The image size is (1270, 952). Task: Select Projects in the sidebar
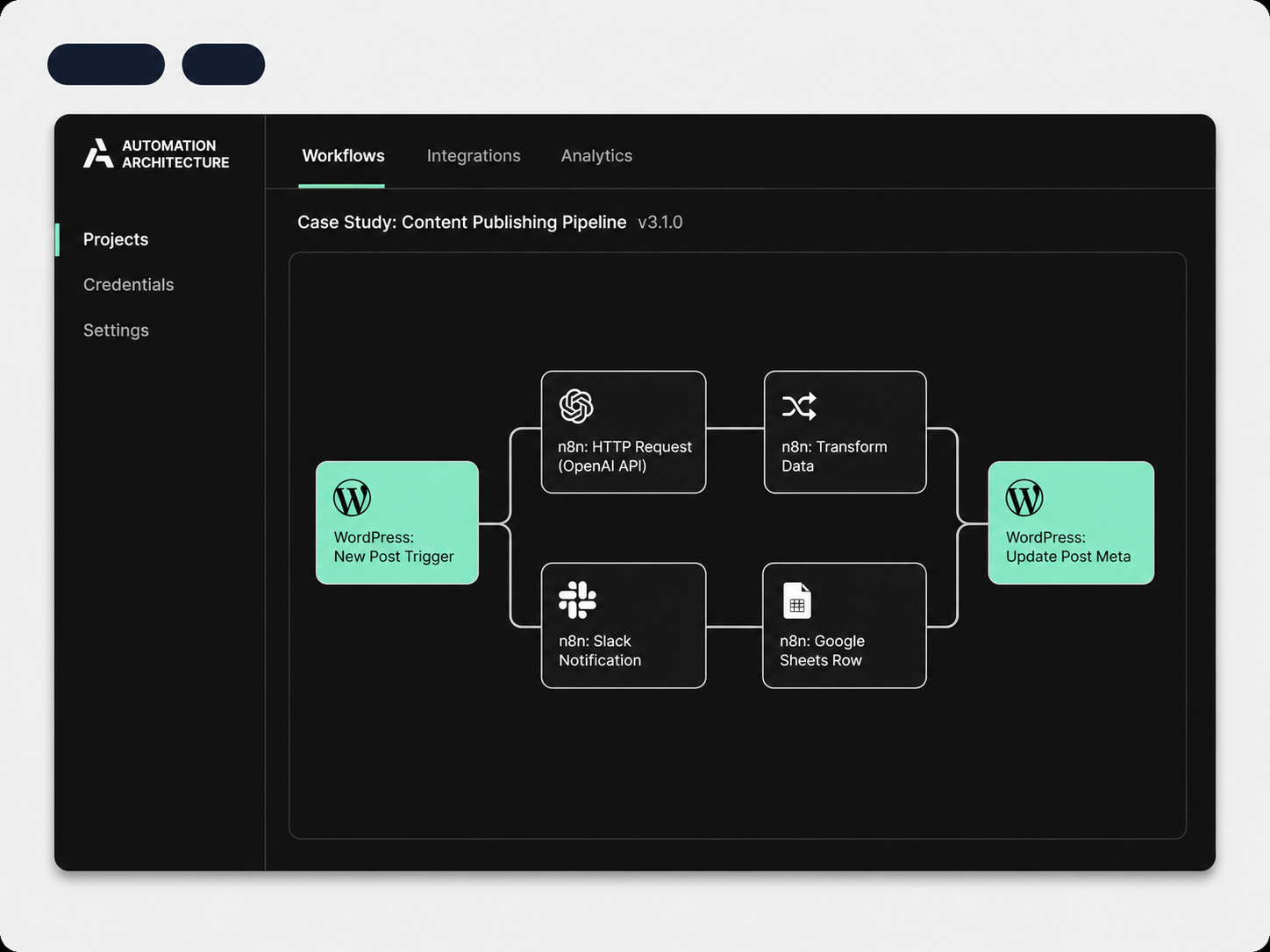point(116,239)
